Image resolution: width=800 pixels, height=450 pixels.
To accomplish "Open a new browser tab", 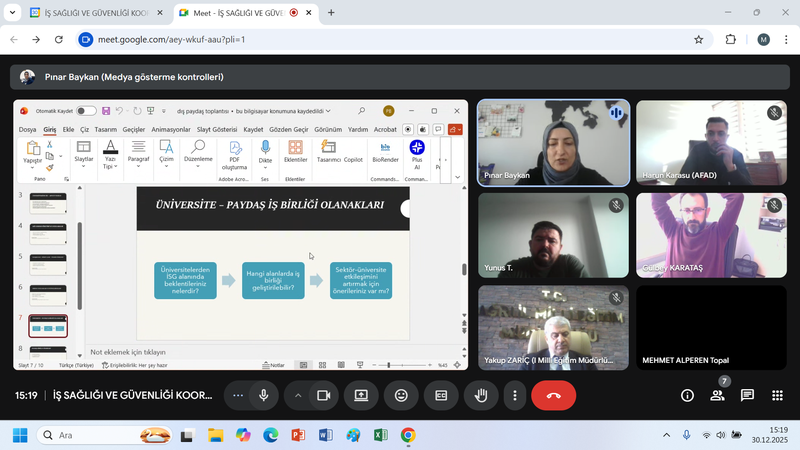I will (331, 13).
